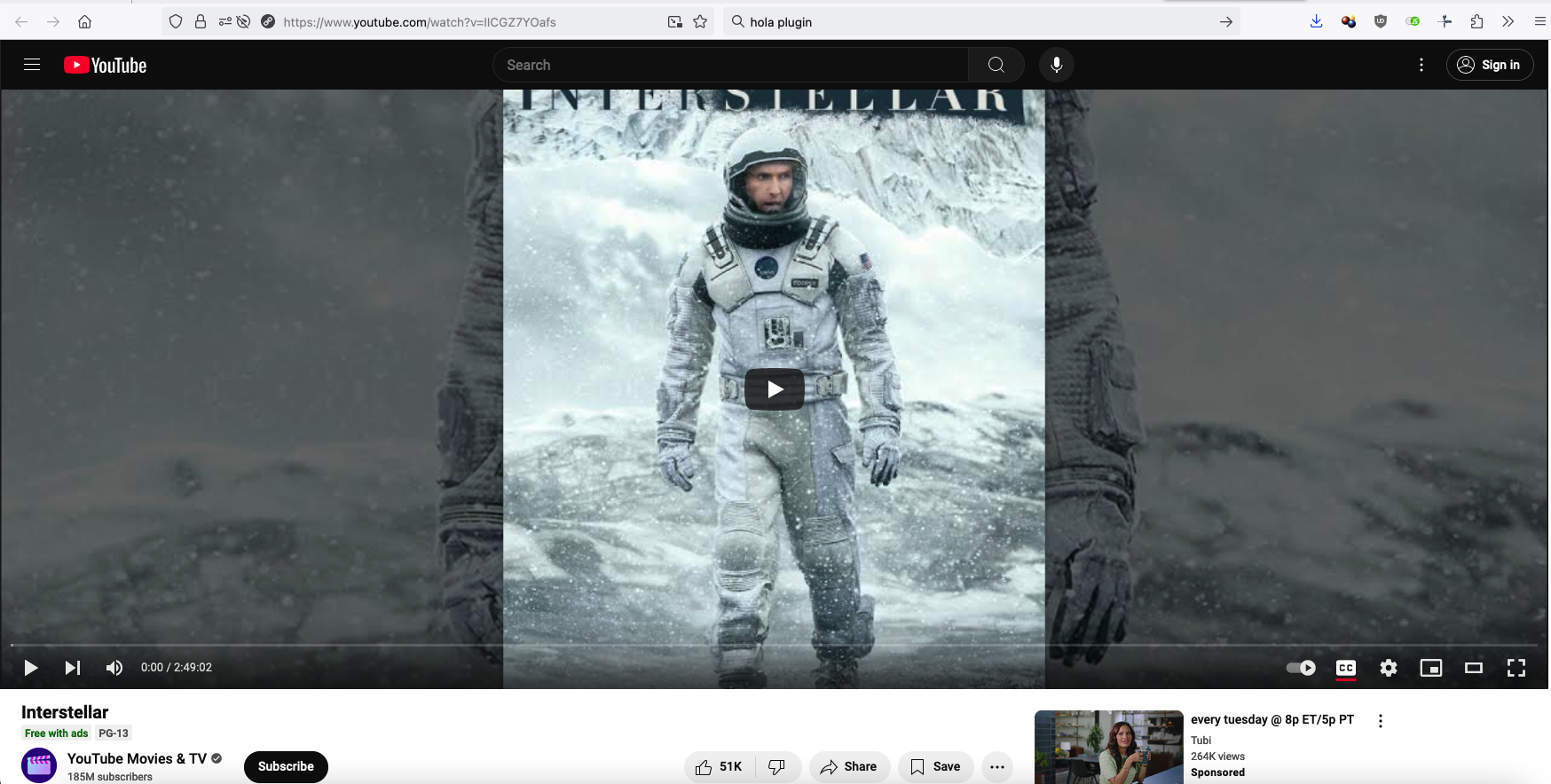Click the YouTube search magnifier button
Viewport: 1551px width, 784px height.
pyautogui.click(x=996, y=65)
